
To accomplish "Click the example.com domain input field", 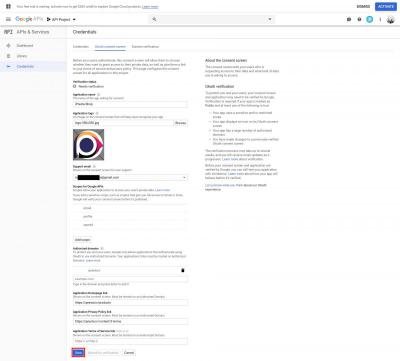I will (130, 279).
